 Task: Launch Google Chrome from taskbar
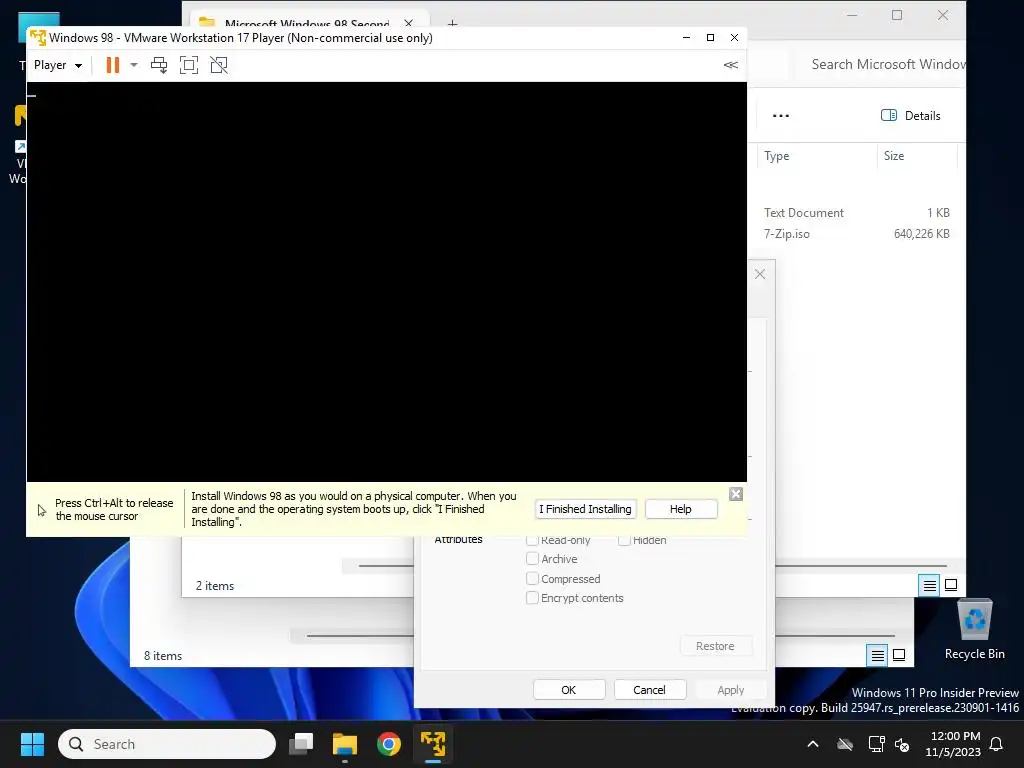[389, 744]
